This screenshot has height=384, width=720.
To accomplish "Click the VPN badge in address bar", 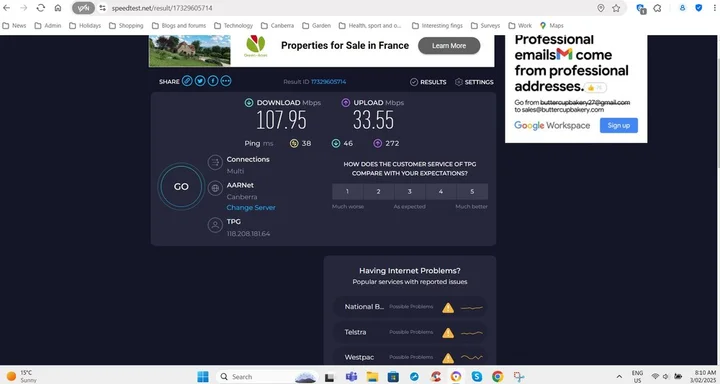I will pyautogui.click(x=83, y=8).
